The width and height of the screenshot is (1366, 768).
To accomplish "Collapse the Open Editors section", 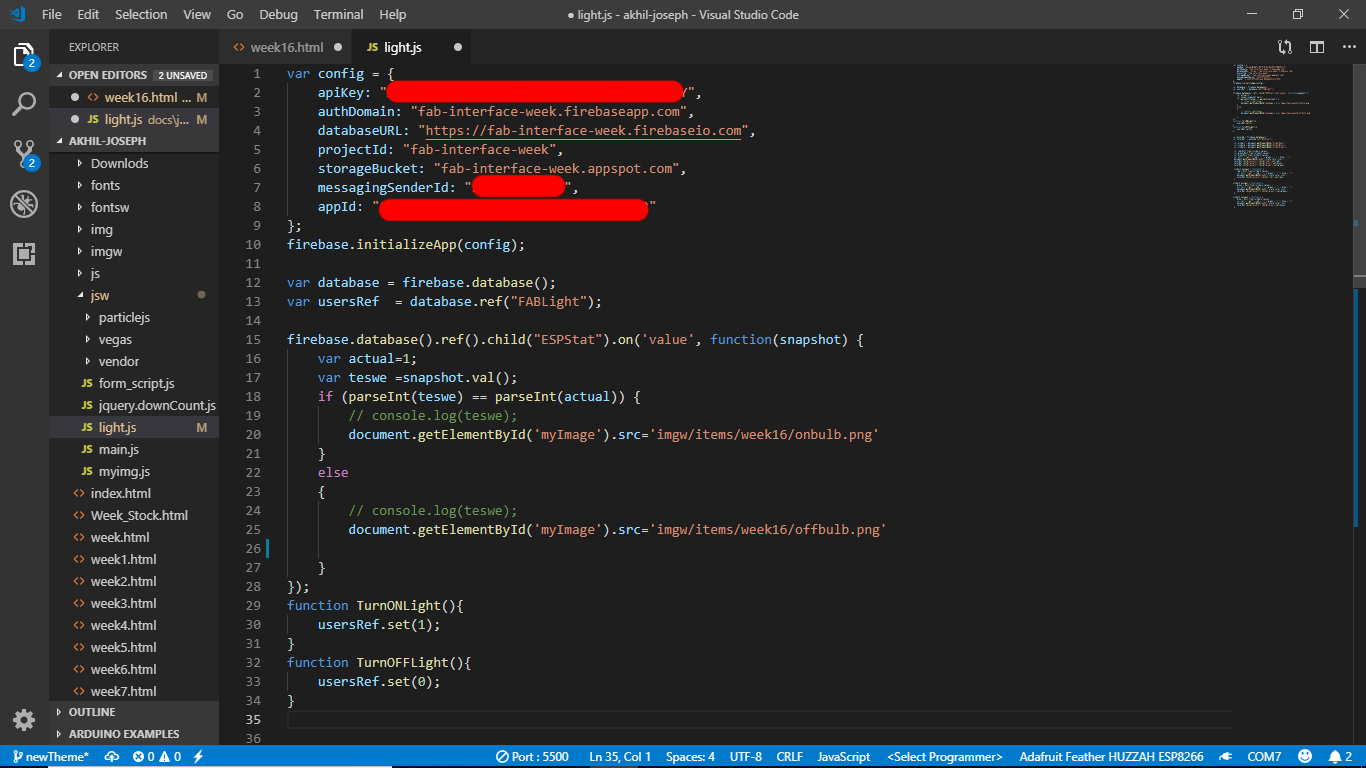I will pos(134,75).
